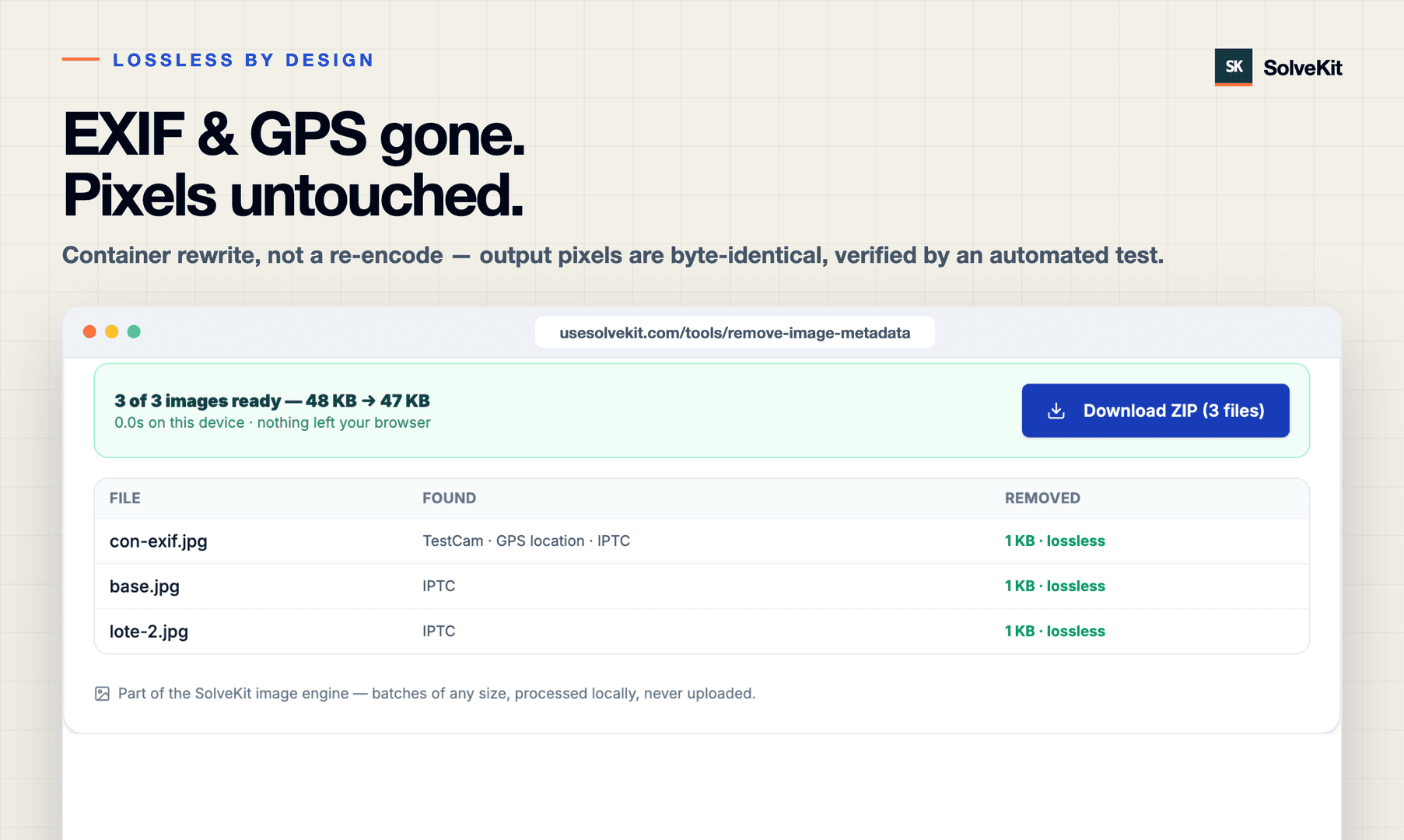Click the '1 KB · lossless' label for lote-2.jpg
This screenshot has height=840, width=1404.
(1055, 632)
